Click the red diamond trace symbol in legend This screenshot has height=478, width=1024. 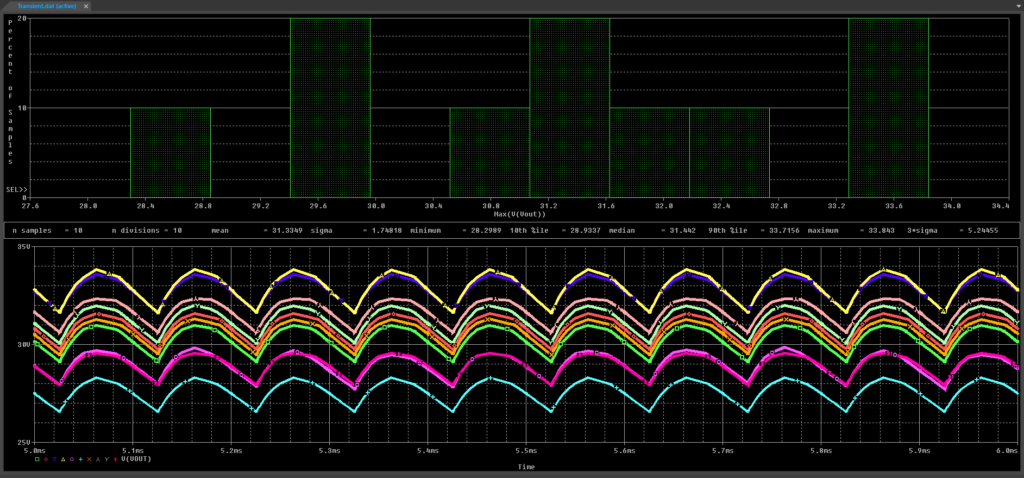[x=46, y=459]
